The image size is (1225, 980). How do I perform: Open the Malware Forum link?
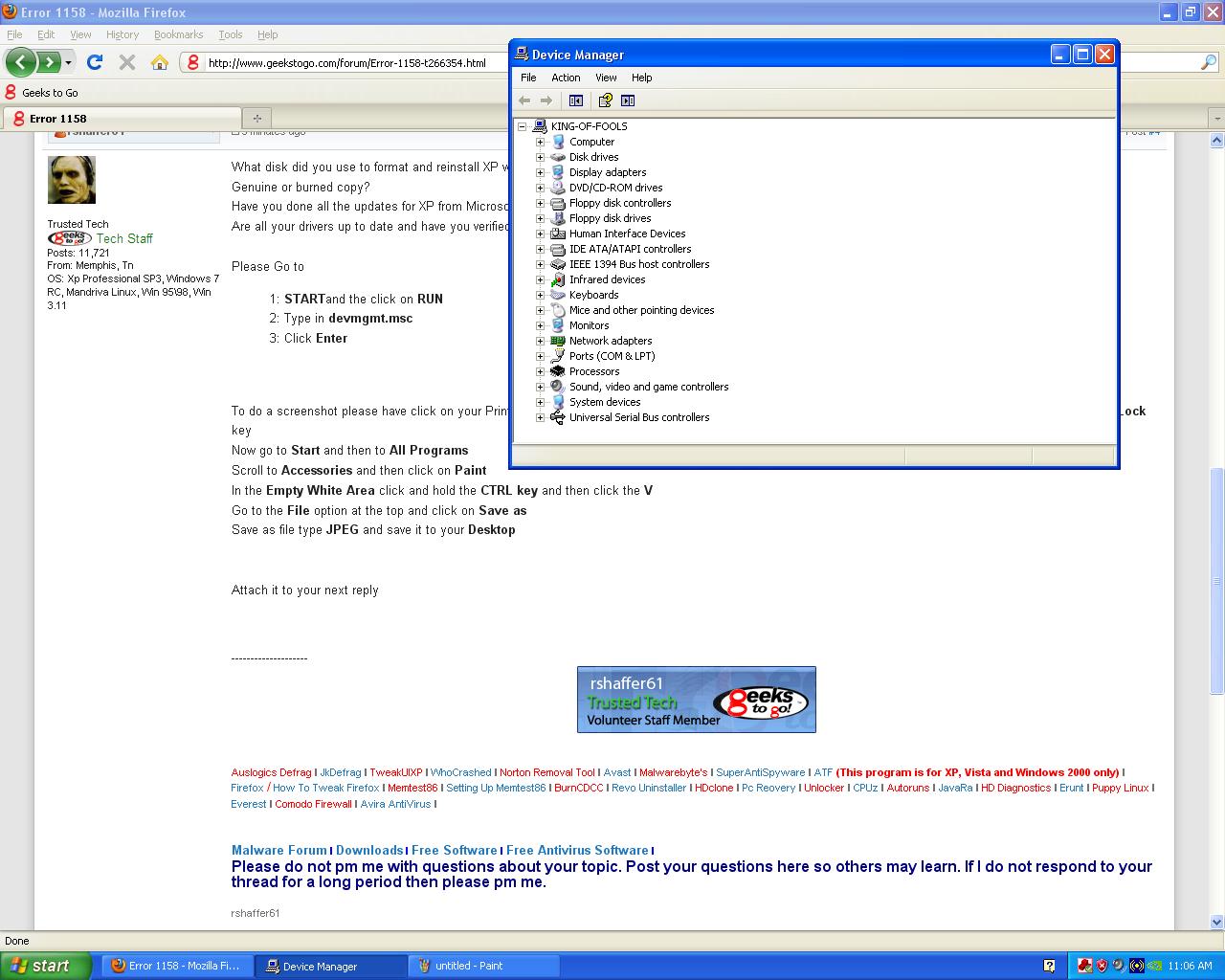(279, 850)
